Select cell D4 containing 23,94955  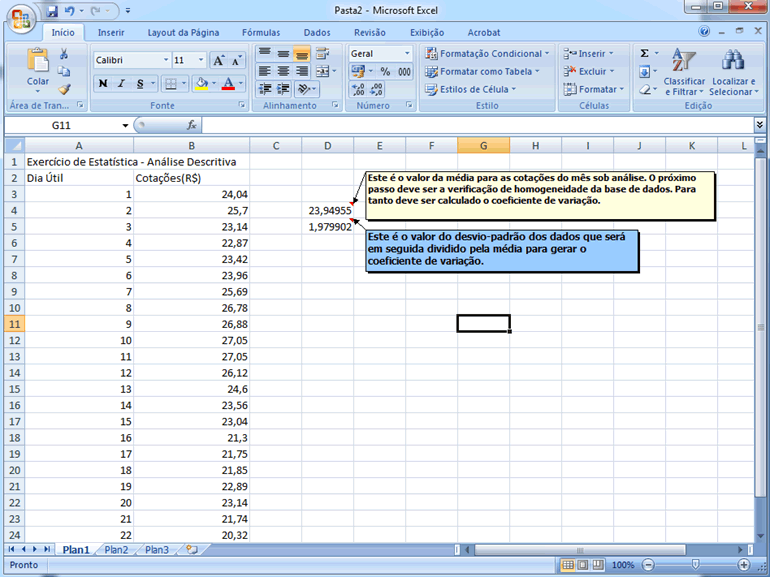coord(328,211)
